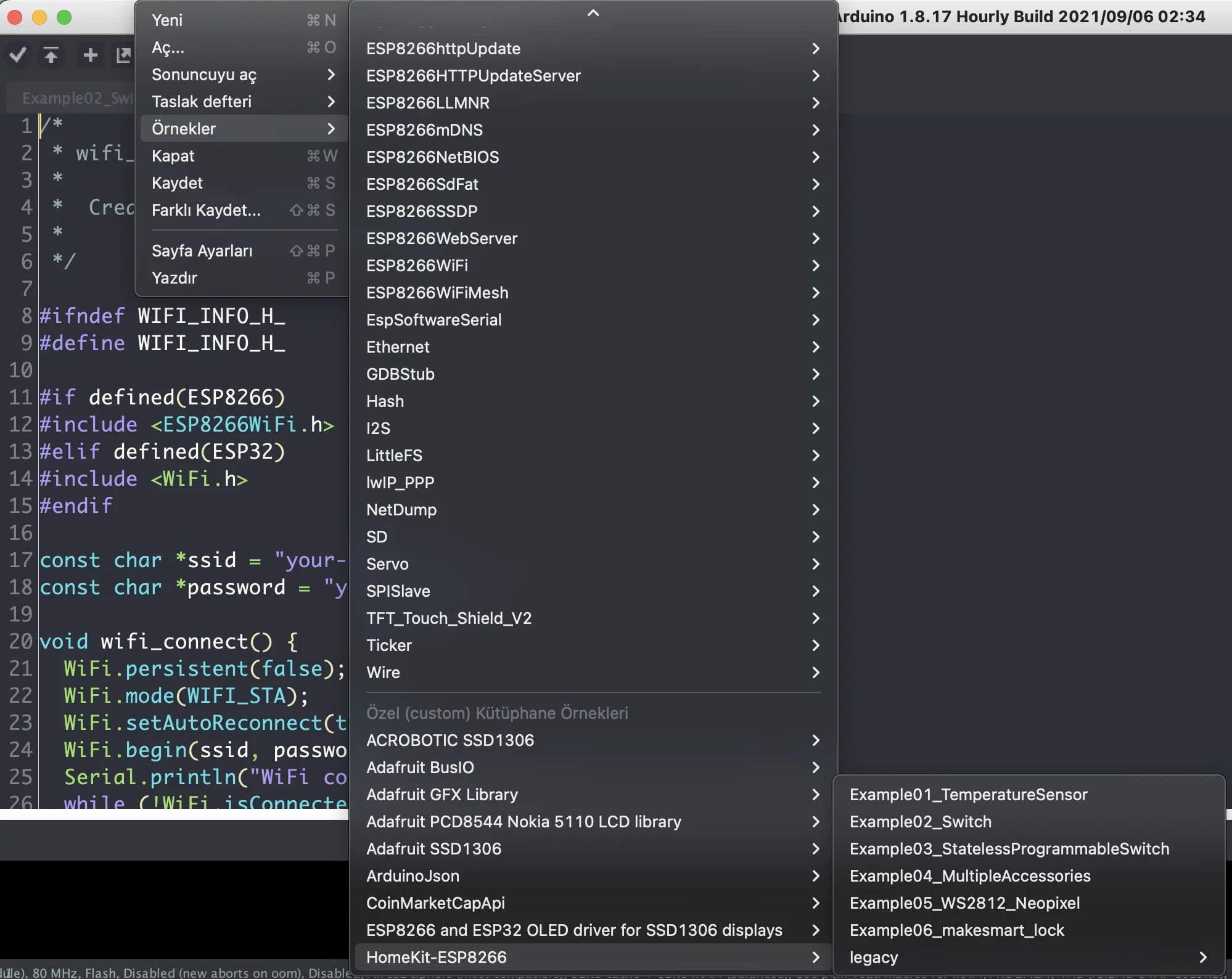Open Adafruit SSD1306 examples
1232x979 pixels.
593,849
